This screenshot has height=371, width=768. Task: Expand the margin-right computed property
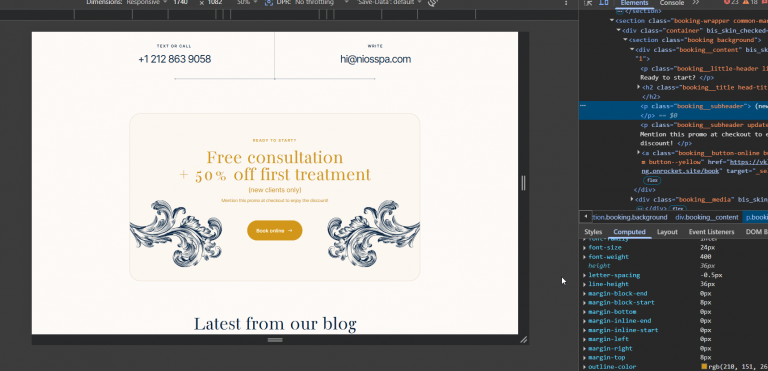pyautogui.click(x=584, y=348)
